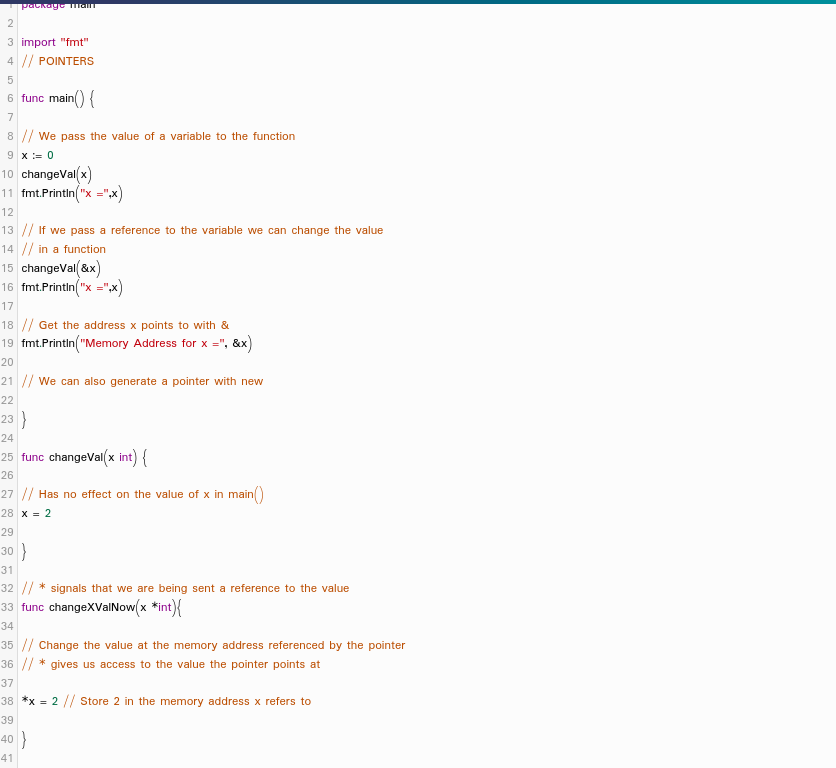Viewport: 836px width, 768px height.
Task: Click the import "fmt" statement
Action: click(55, 42)
